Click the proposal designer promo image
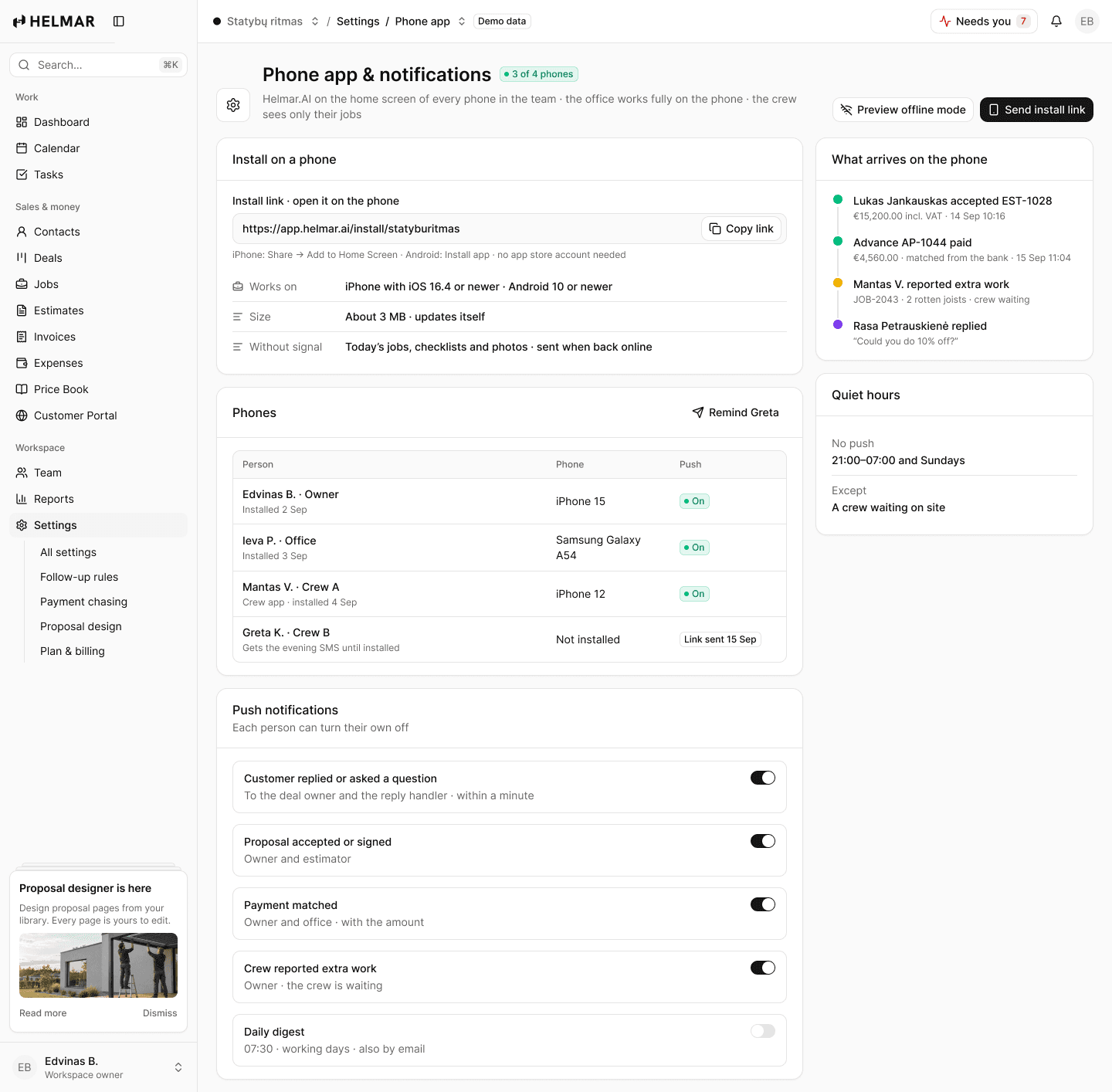 click(x=98, y=965)
